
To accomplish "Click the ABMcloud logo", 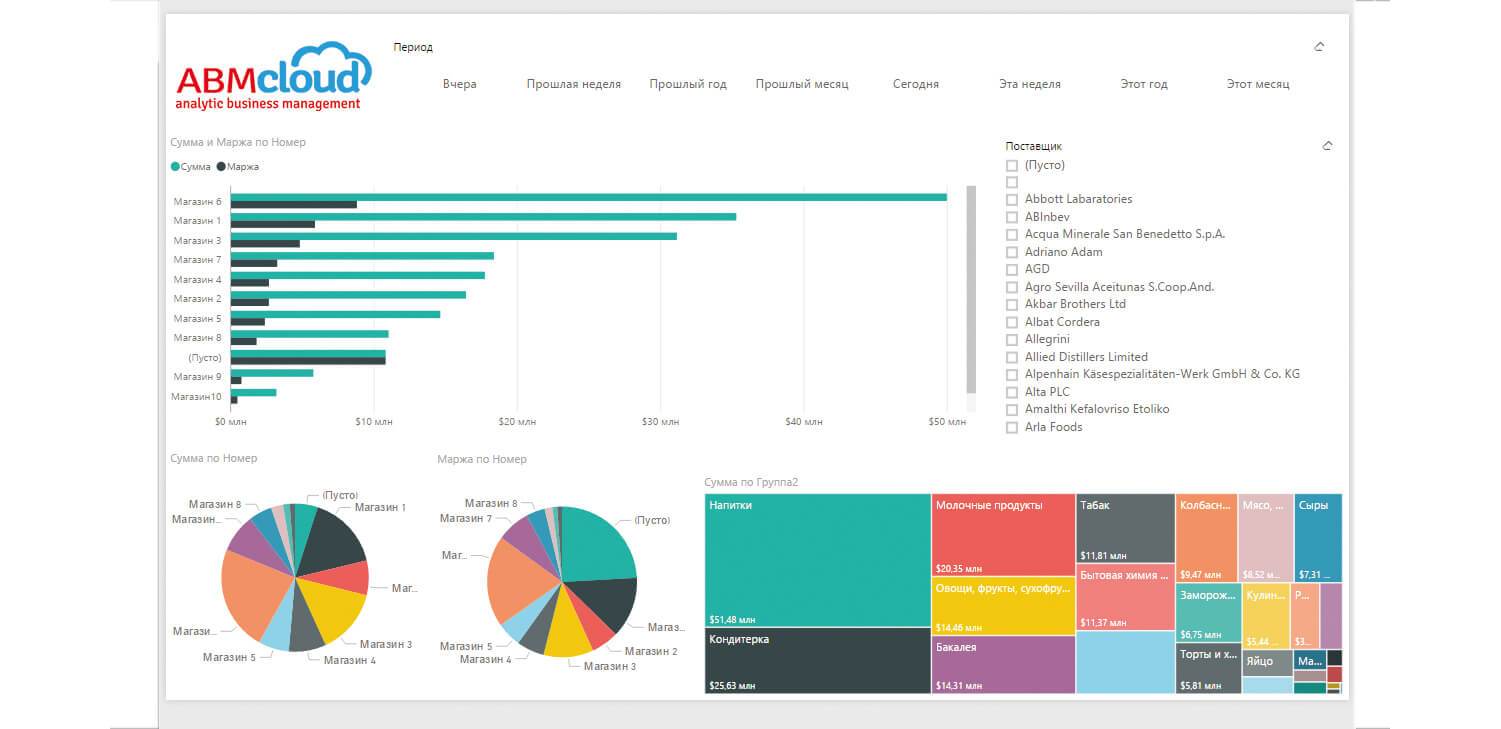I will click(x=273, y=76).
